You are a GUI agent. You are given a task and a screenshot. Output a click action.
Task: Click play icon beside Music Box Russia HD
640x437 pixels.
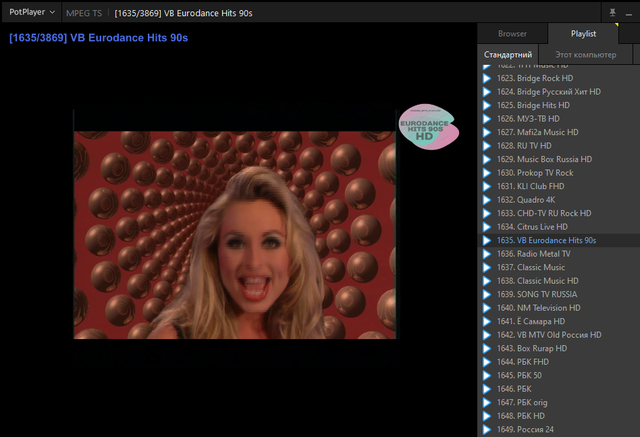[487, 159]
